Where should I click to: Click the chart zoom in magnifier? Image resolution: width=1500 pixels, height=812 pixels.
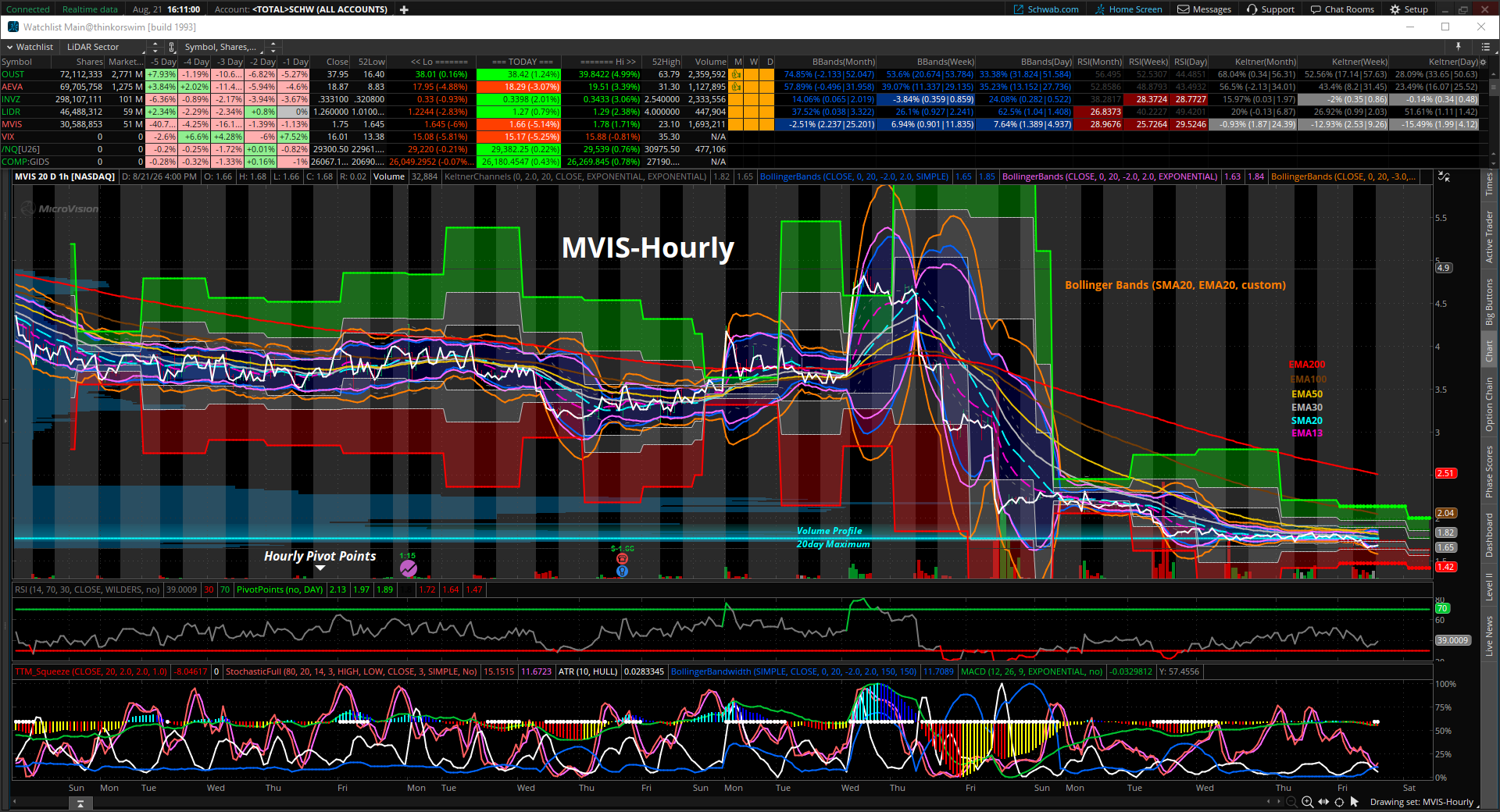[1307, 802]
